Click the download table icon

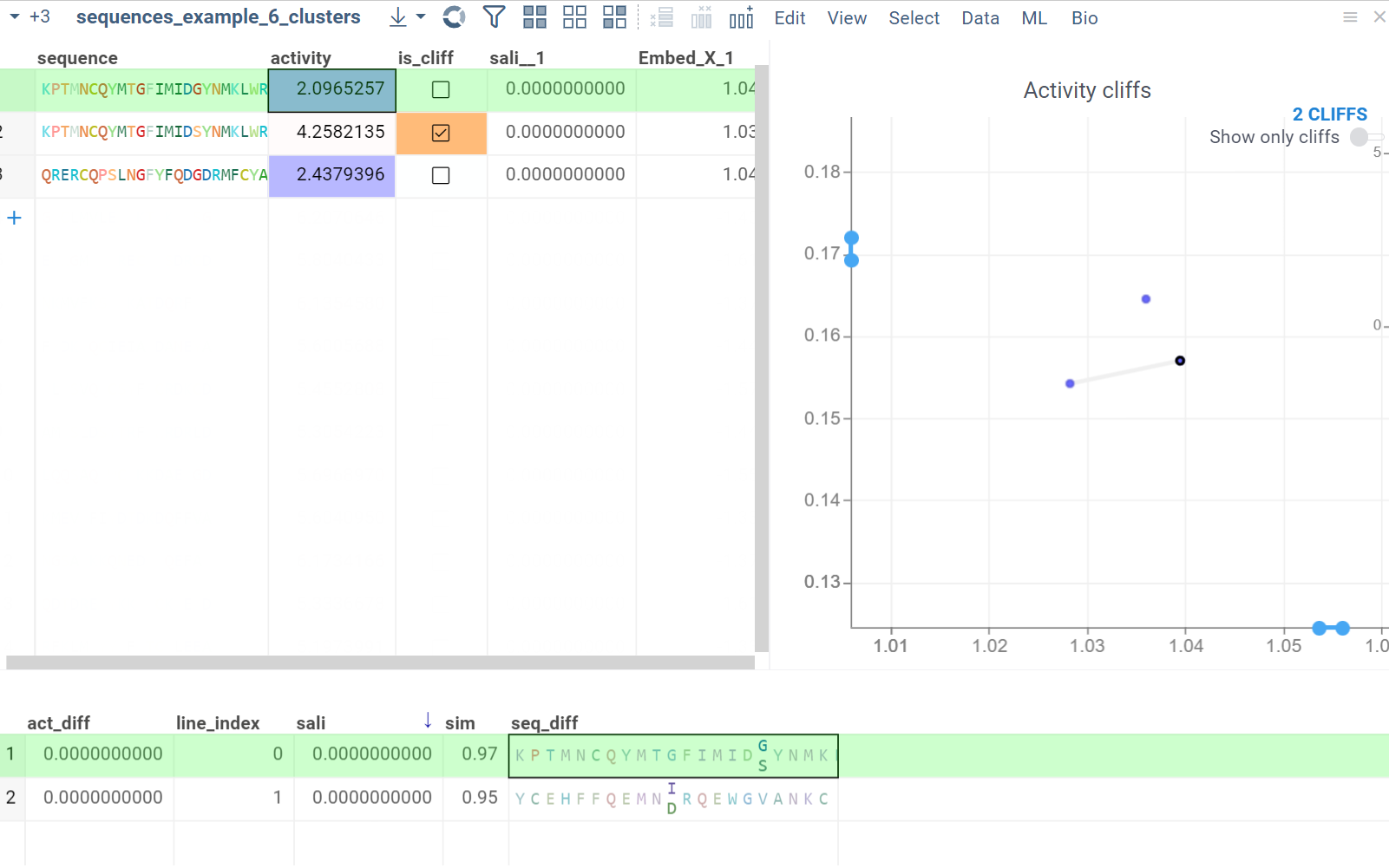396,16
